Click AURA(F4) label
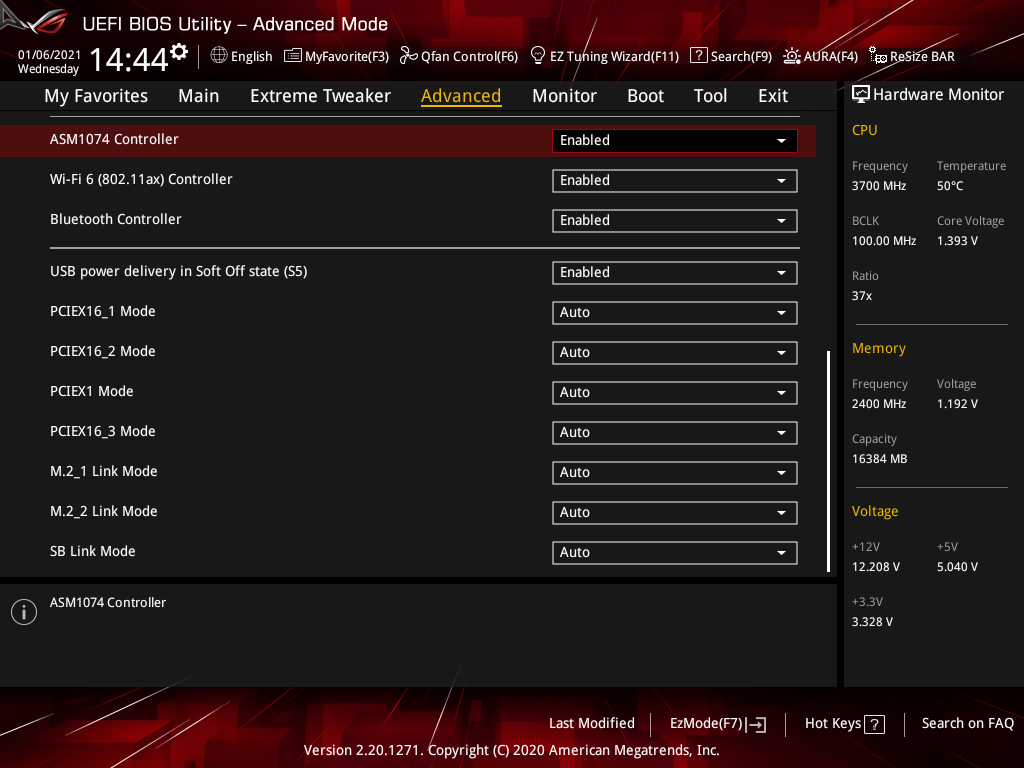The width and height of the screenshot is (1024, 768). coord(831,57)
